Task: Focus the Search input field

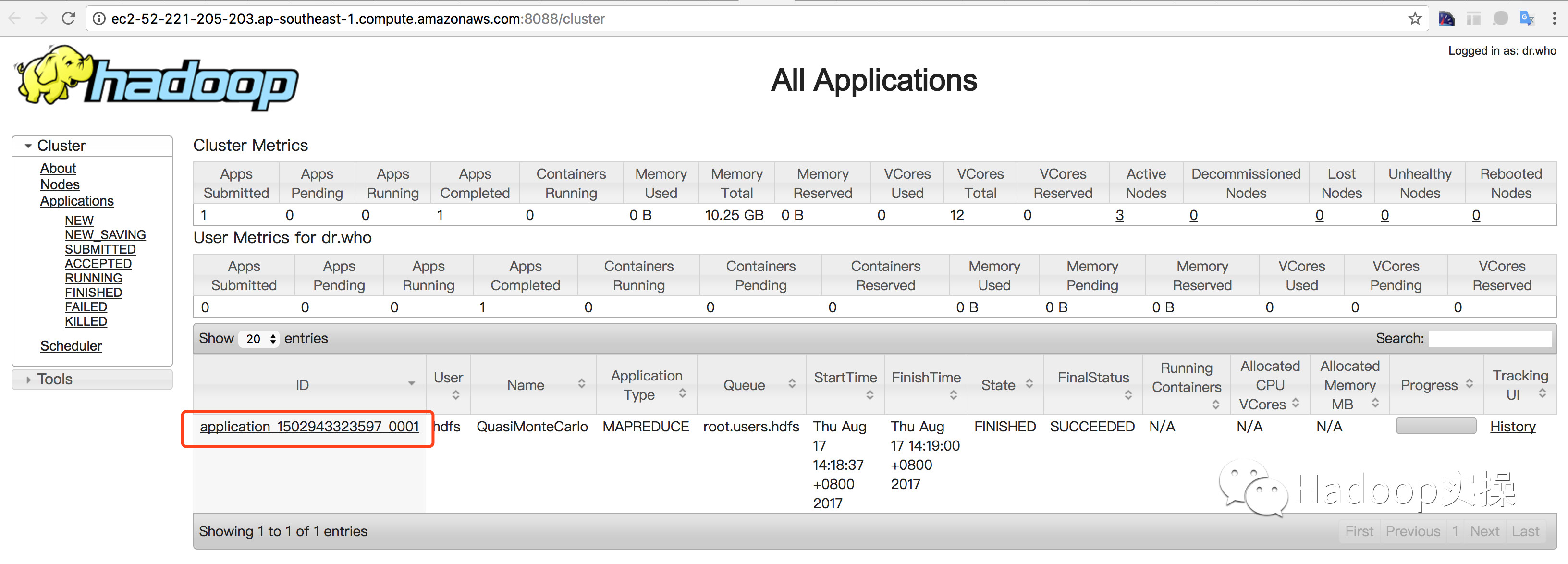Action: pyautogui.click(x=1490, y=338)
